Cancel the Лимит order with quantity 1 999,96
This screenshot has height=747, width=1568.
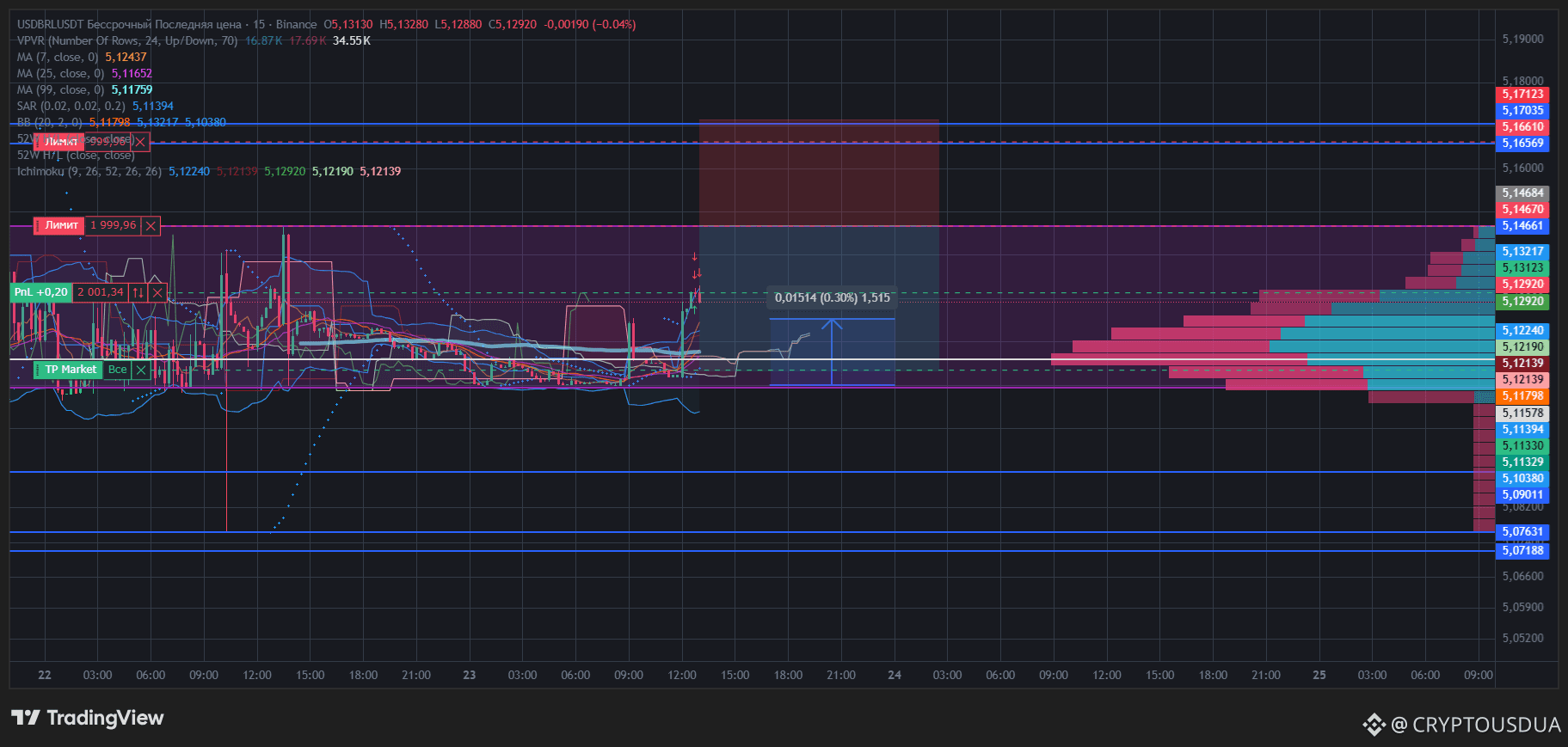pyautogui.click(x=151, y=226)
